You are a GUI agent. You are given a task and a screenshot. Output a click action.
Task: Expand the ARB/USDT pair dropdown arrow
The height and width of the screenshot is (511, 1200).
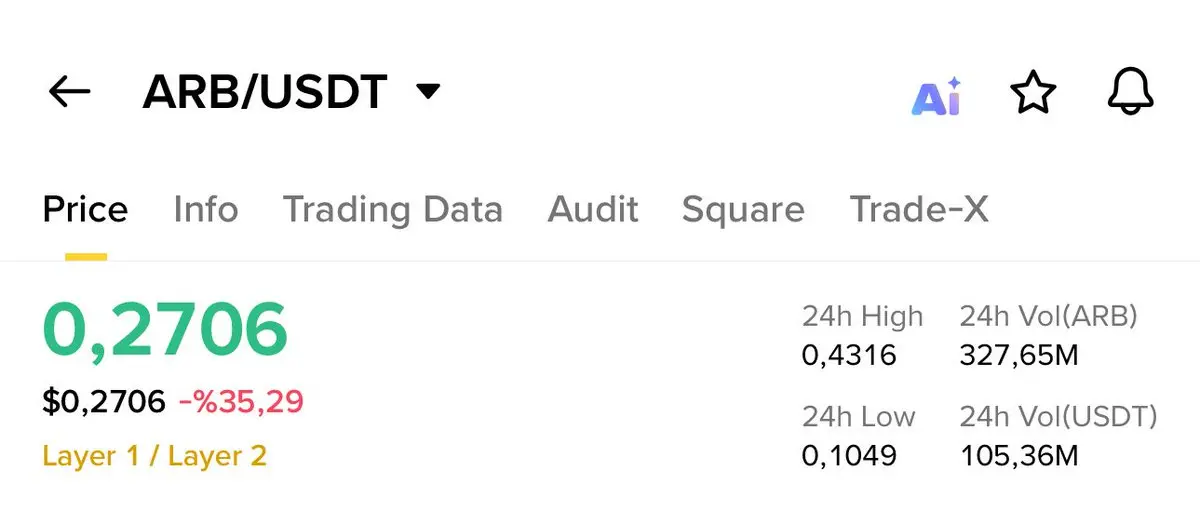pyautogui.click(x=428, y=92)
